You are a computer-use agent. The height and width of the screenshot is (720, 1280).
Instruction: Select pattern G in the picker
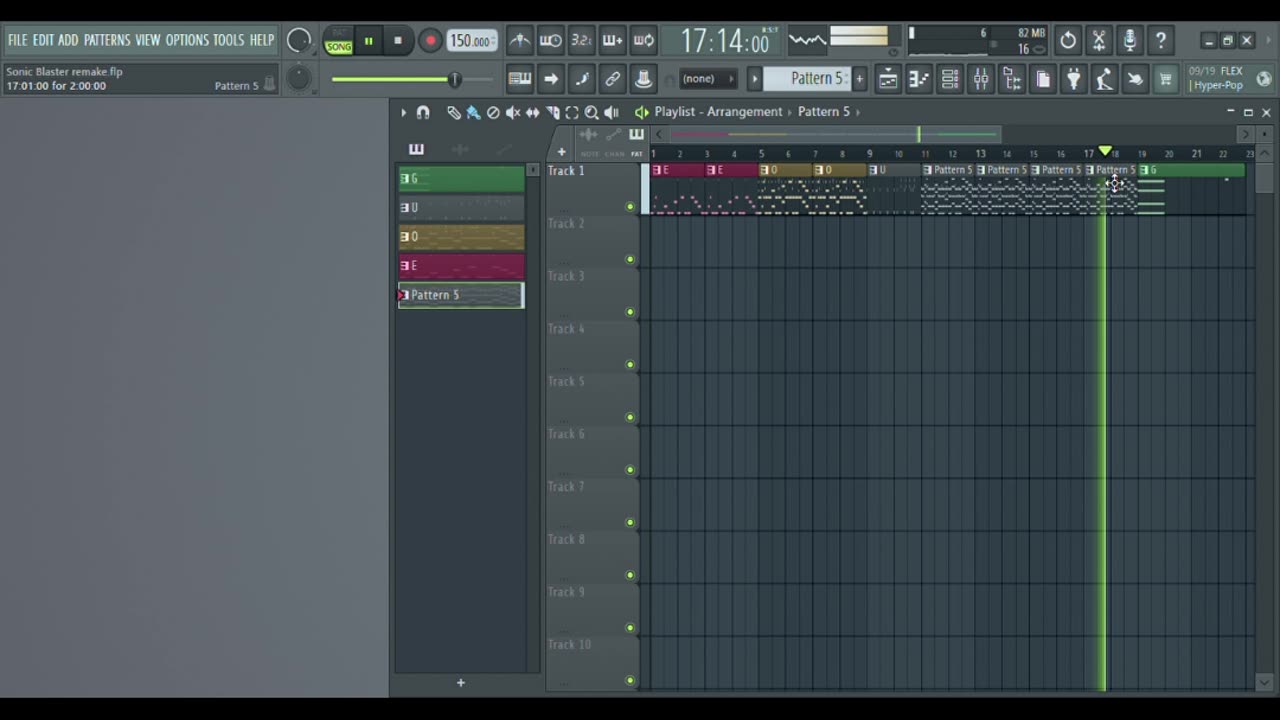click(x=461, y=179)
